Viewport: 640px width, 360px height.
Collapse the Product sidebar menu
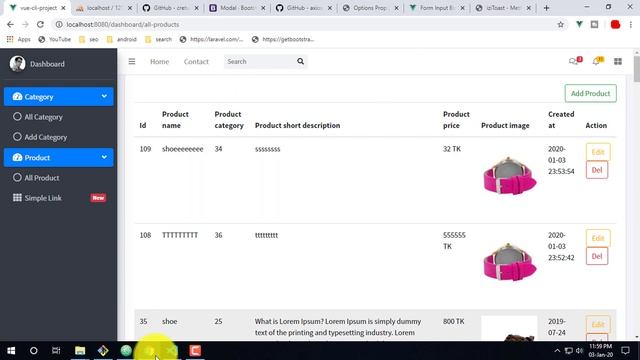59,158
